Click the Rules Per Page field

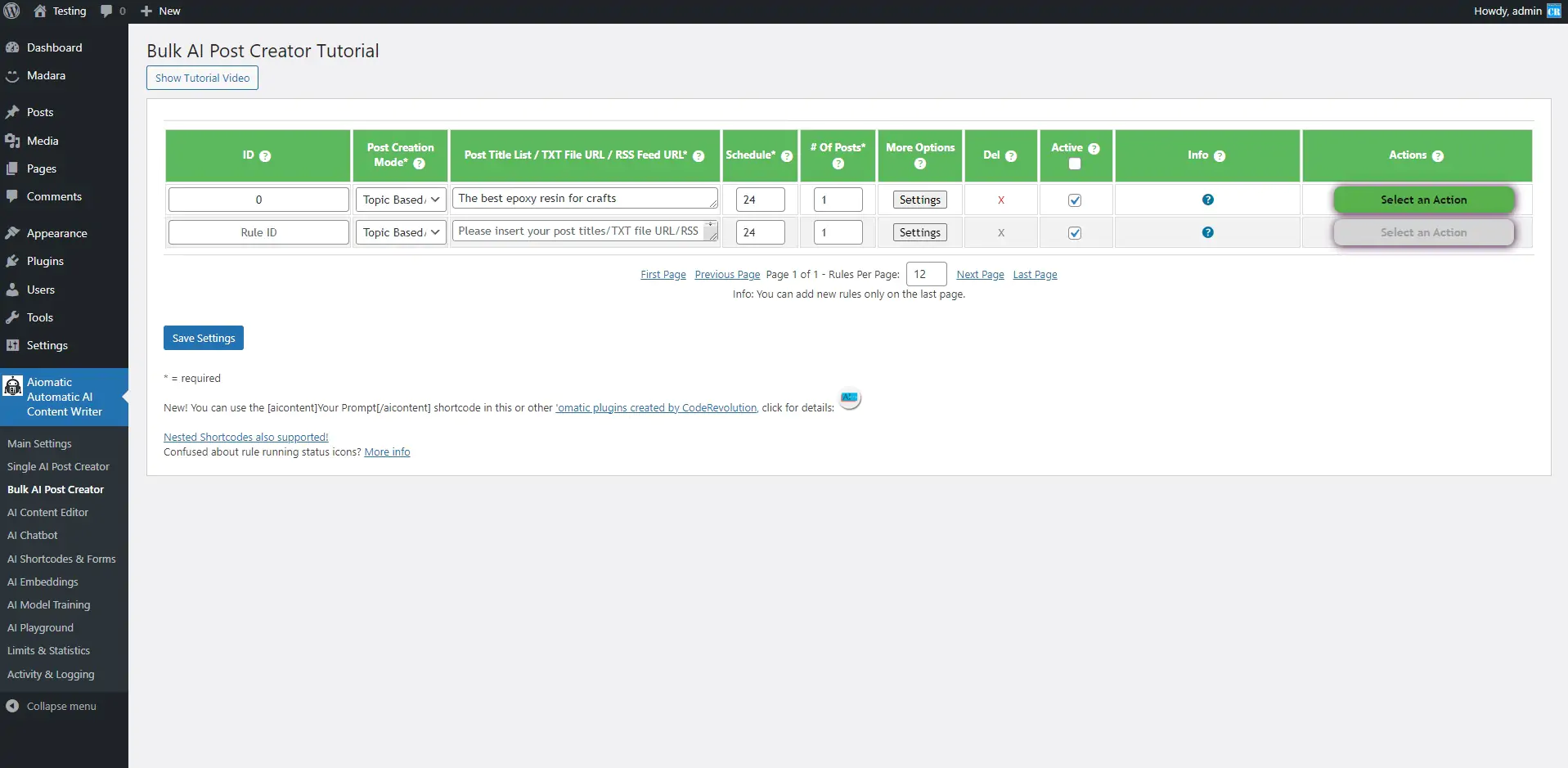(x=926, y=274)
